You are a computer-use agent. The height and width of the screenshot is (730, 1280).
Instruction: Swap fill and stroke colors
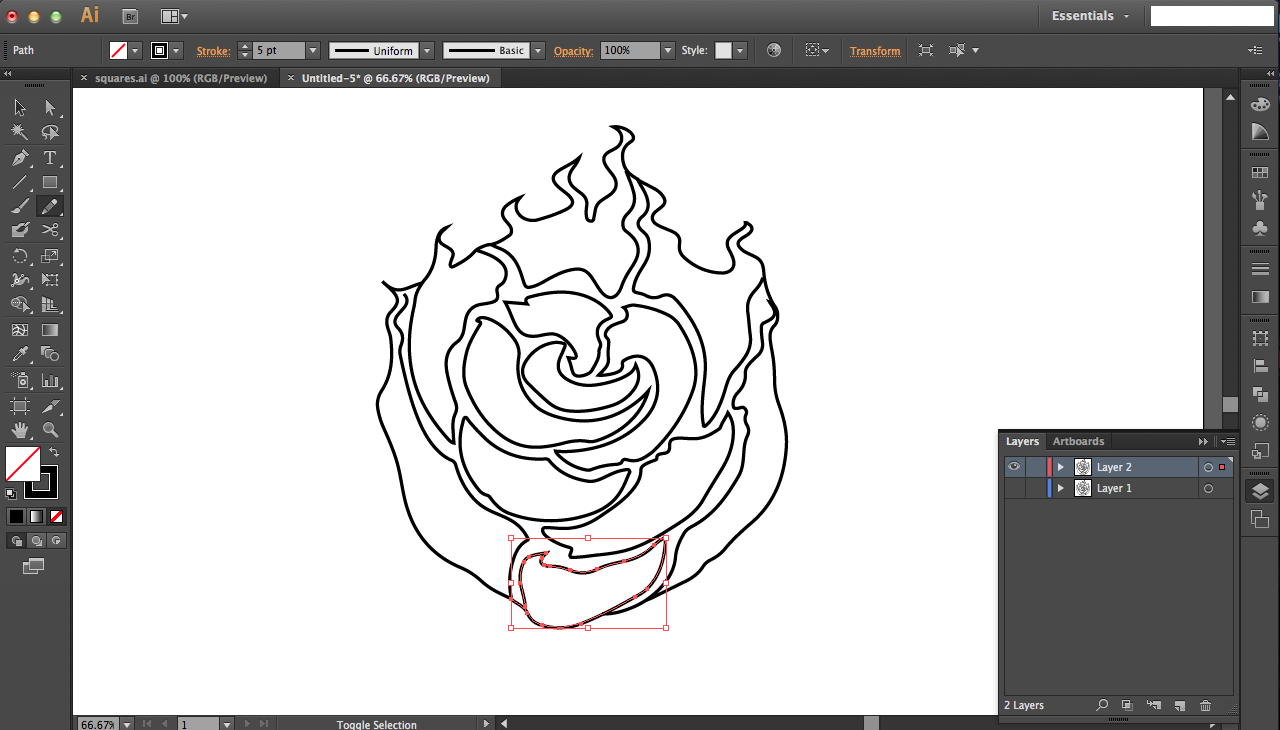[x=54, y=452]
